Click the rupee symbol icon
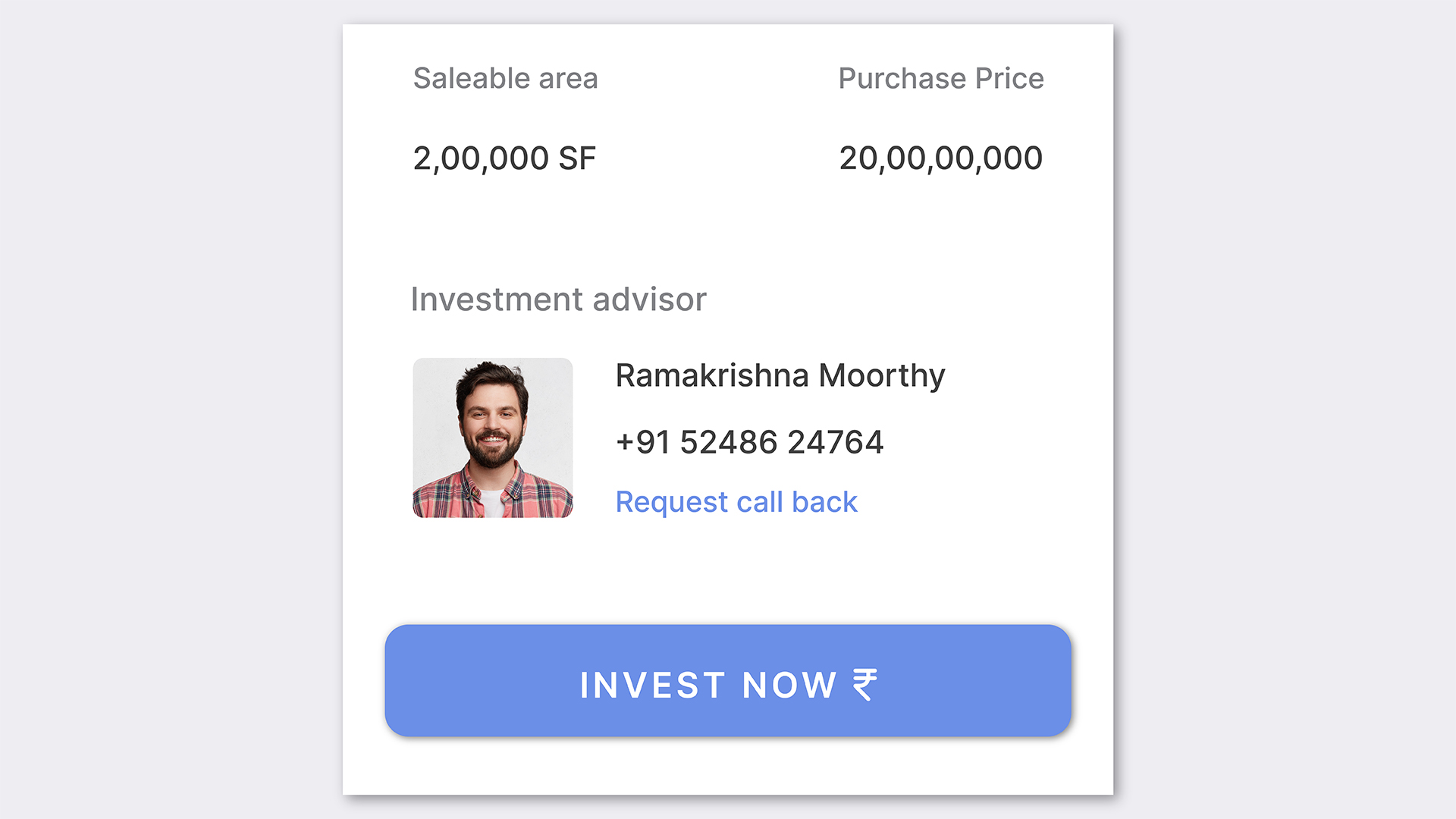Viewport: 1456px width, 819px height. point(864,685)
